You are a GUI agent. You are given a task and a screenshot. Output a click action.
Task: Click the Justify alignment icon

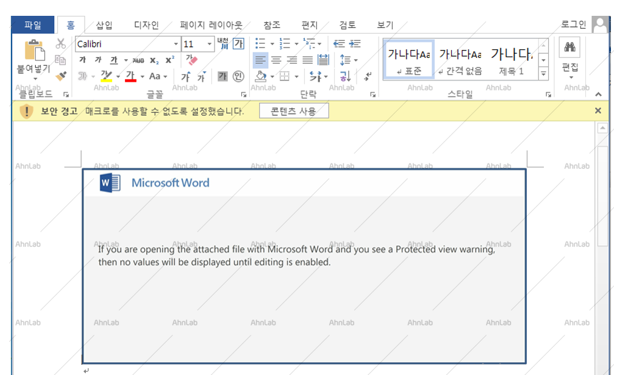[308, 60]
